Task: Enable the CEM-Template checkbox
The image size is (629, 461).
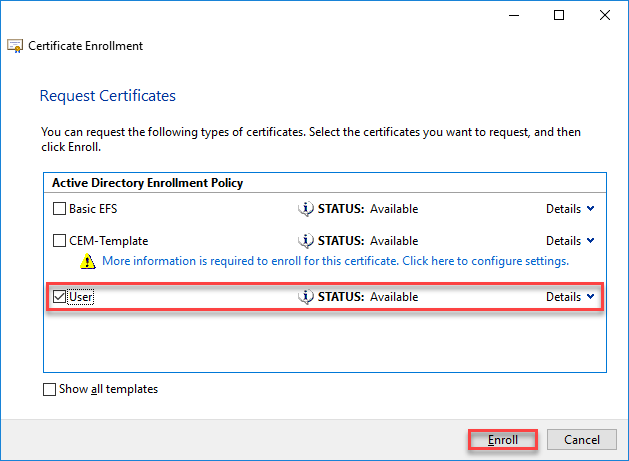Action: [59, 241]
